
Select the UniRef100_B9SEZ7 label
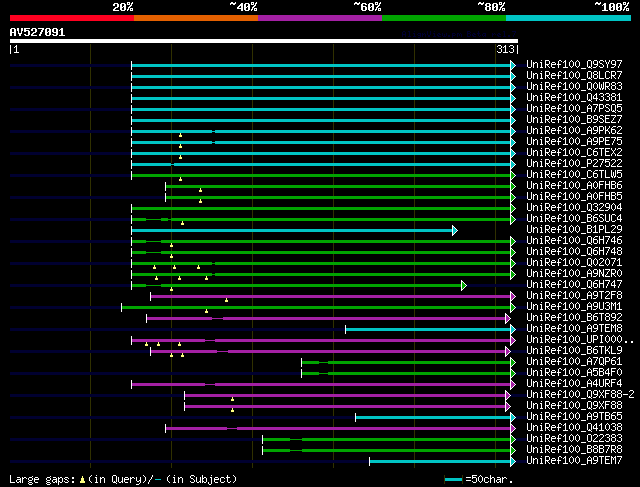coord(574,120)
